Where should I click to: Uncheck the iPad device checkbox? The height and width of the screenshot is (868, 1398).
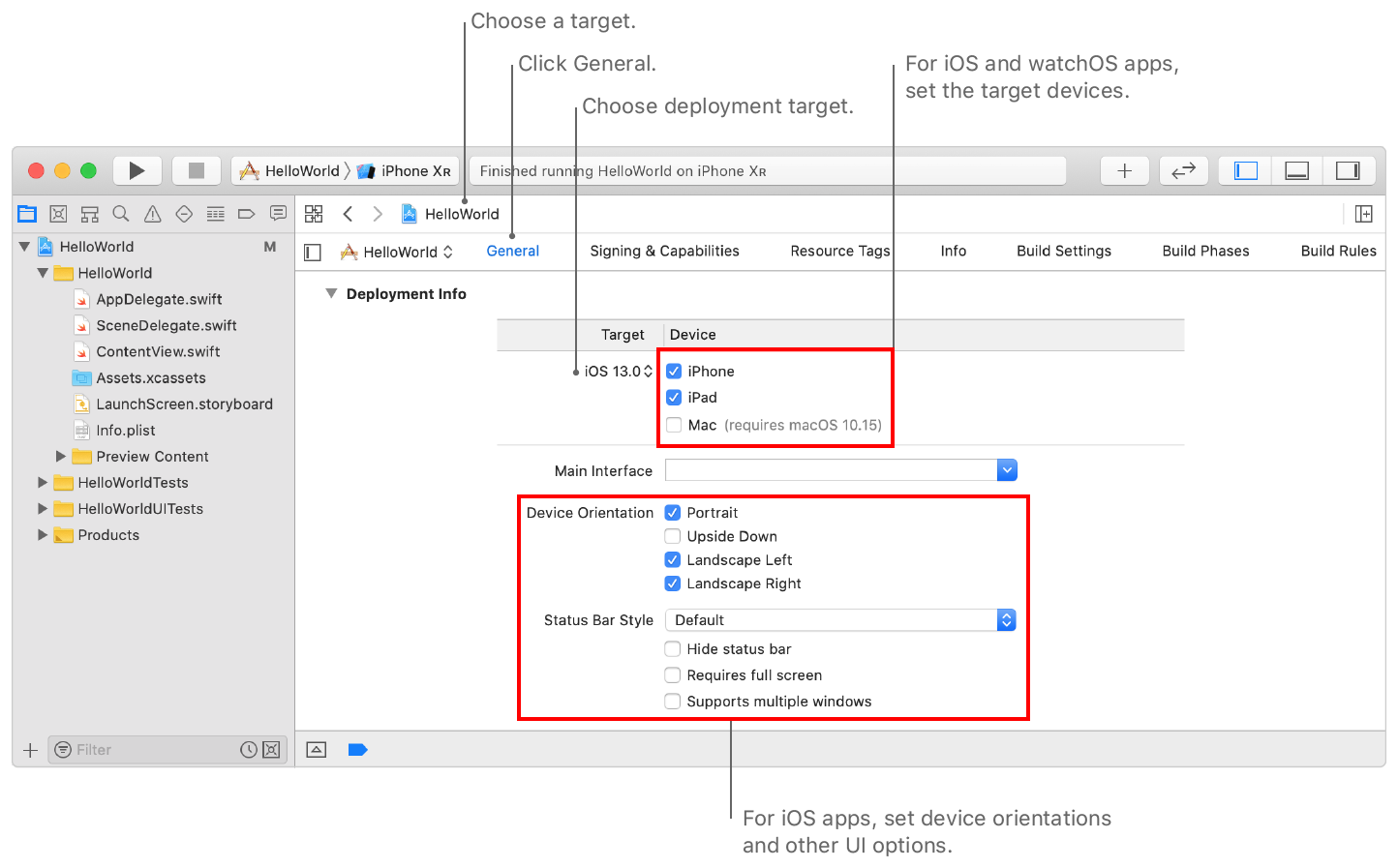point(674,397)
